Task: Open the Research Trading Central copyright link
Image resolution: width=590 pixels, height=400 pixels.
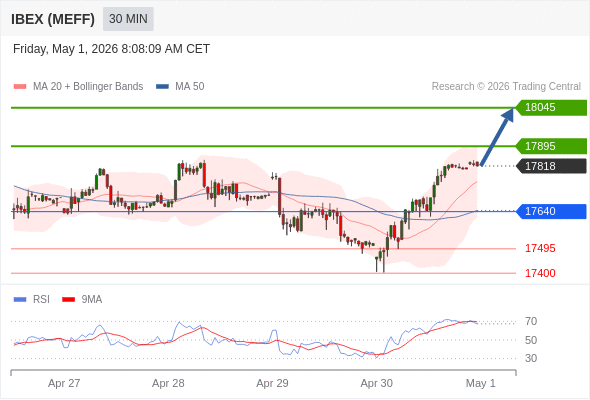Action: click(x=506, y=87)
